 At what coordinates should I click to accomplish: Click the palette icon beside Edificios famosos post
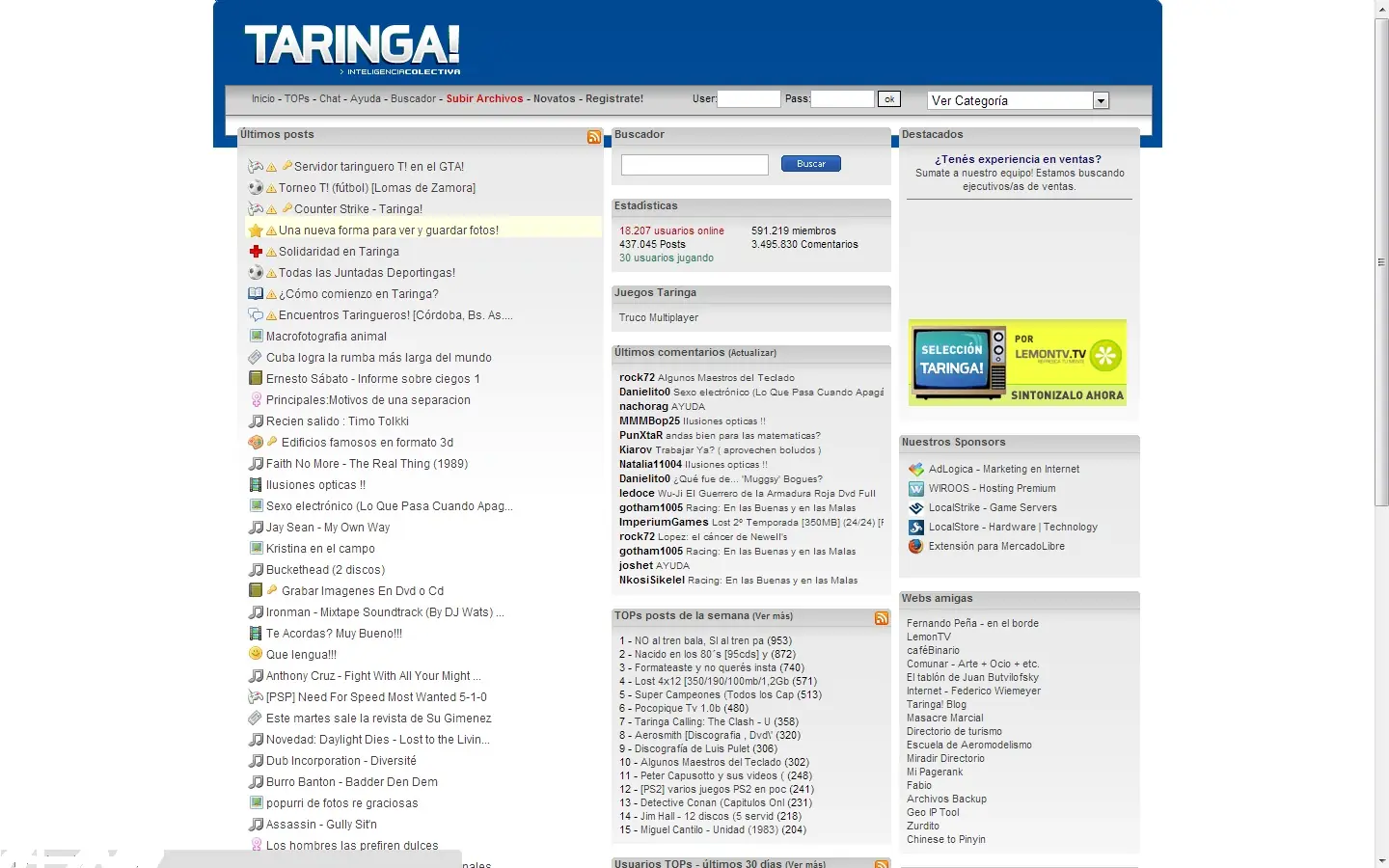point(256,443)
